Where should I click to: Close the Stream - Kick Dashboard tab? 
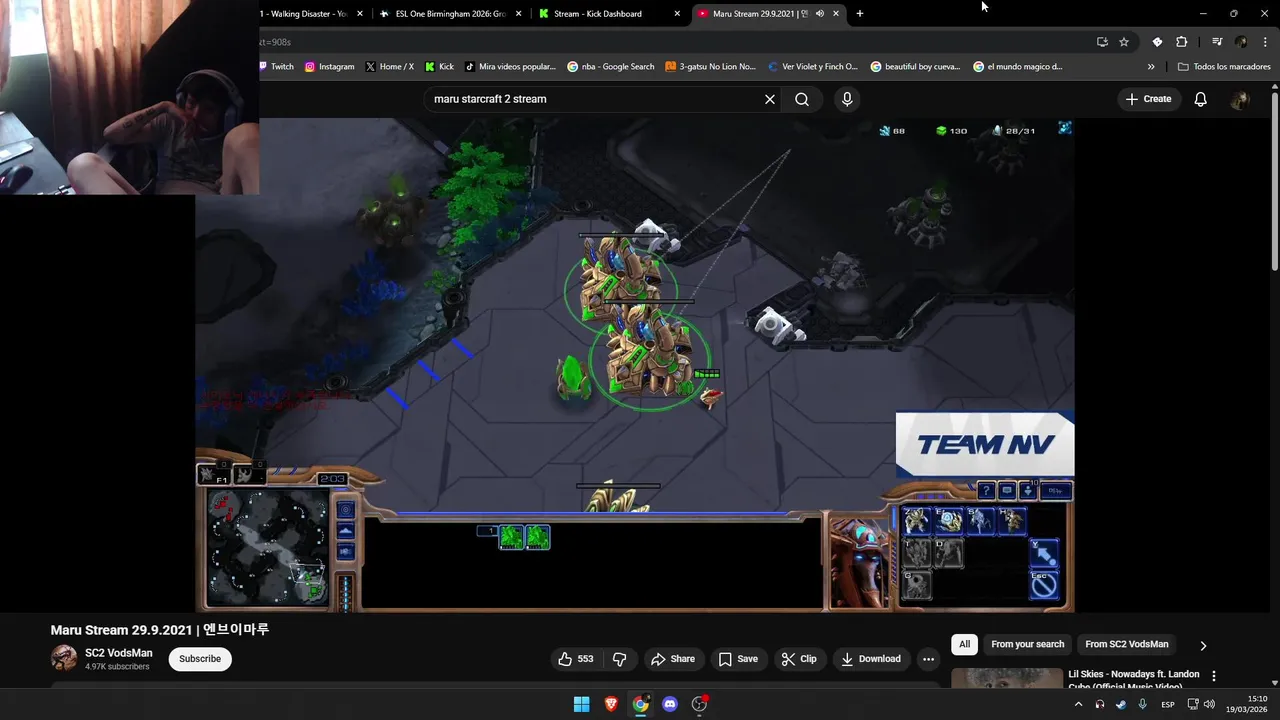tap(677, 14)
